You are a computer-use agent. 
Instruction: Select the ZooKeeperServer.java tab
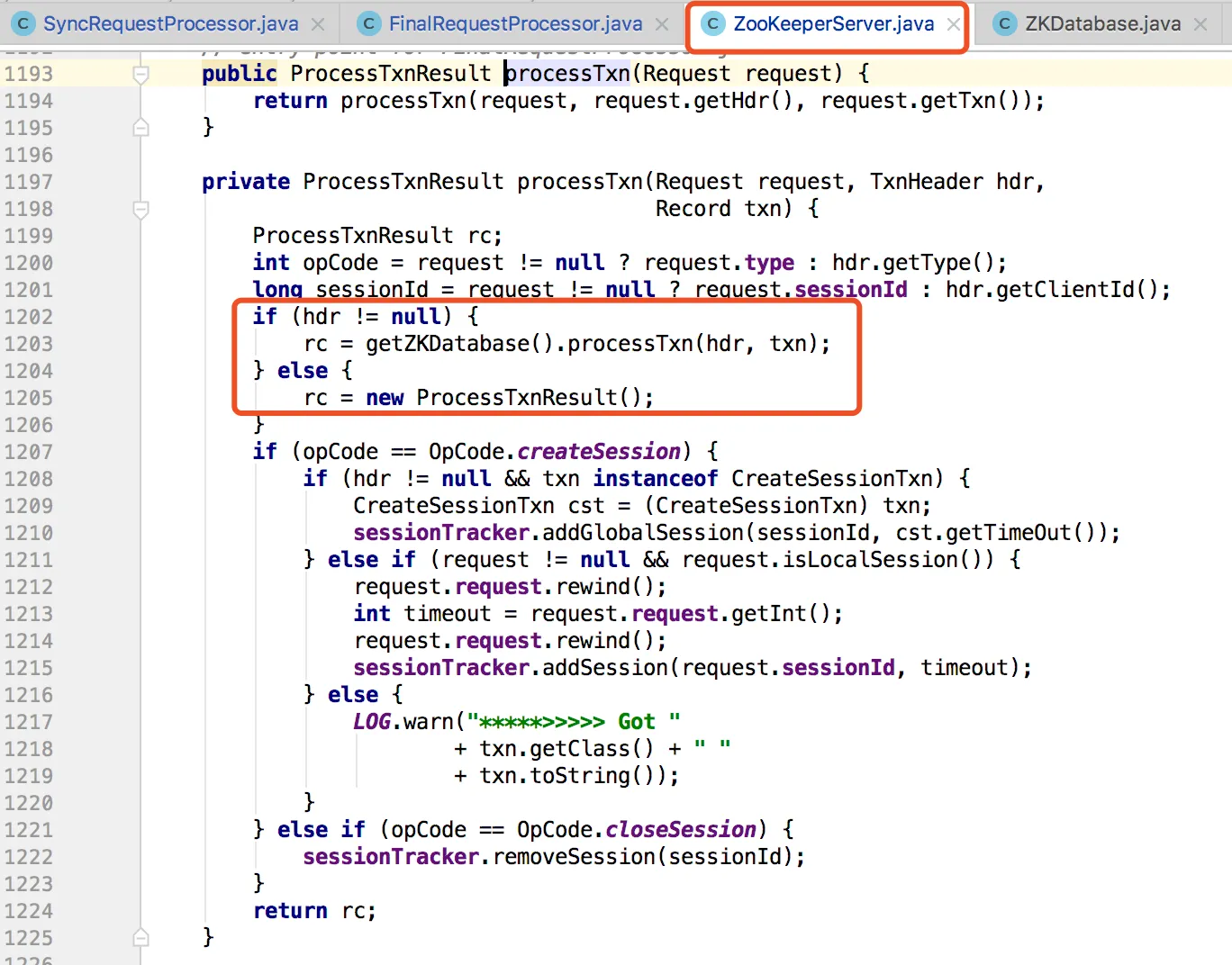pos(833,24)
